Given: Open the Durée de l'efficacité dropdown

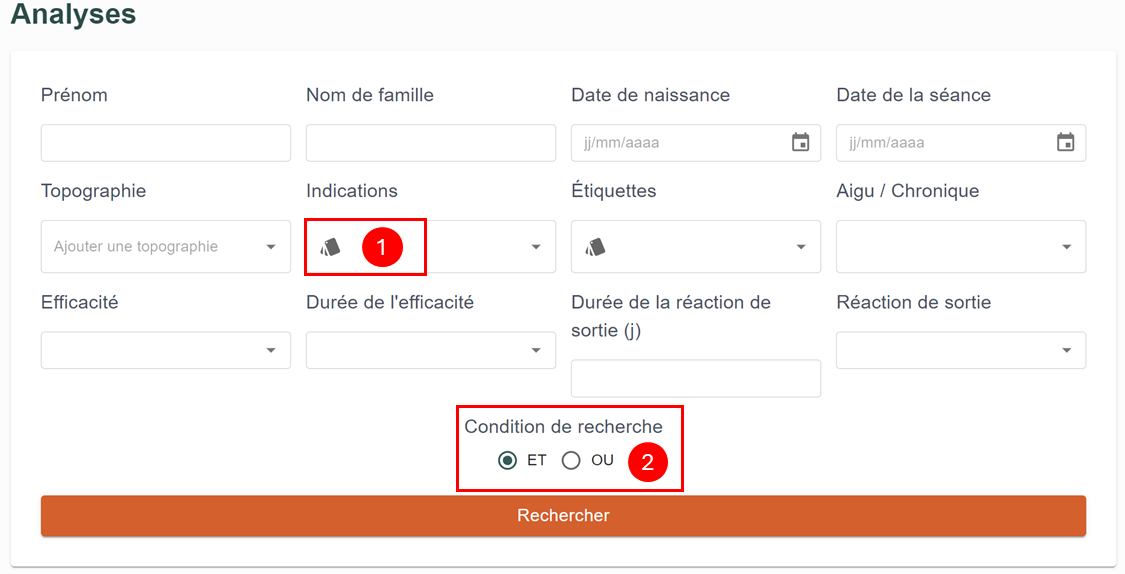Looking at the screenshot, I should 430,350.
